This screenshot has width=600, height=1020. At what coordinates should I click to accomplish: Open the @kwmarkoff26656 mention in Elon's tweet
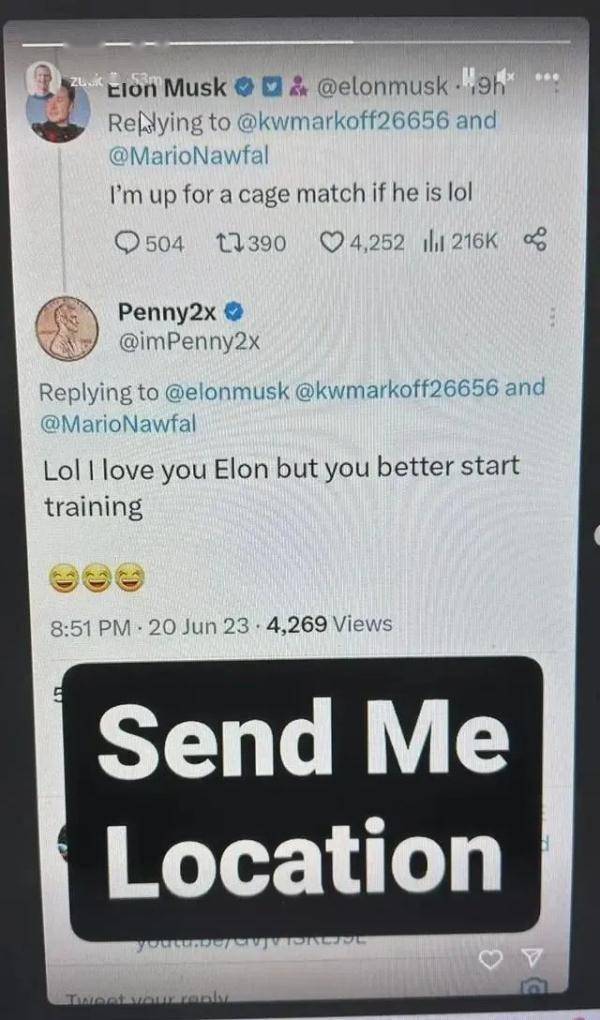[x=344, y=121]
